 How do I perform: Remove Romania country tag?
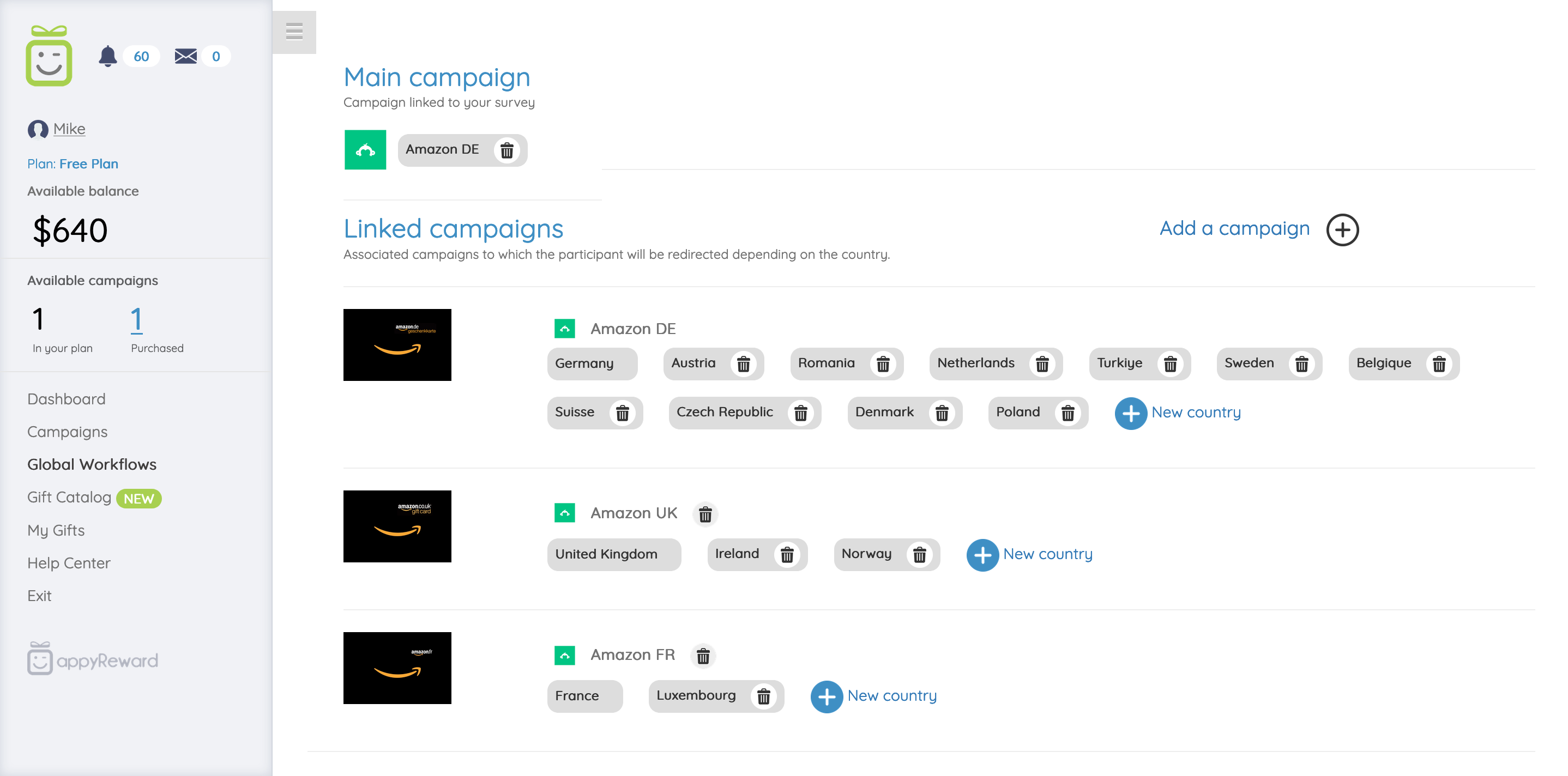(883, 364)
